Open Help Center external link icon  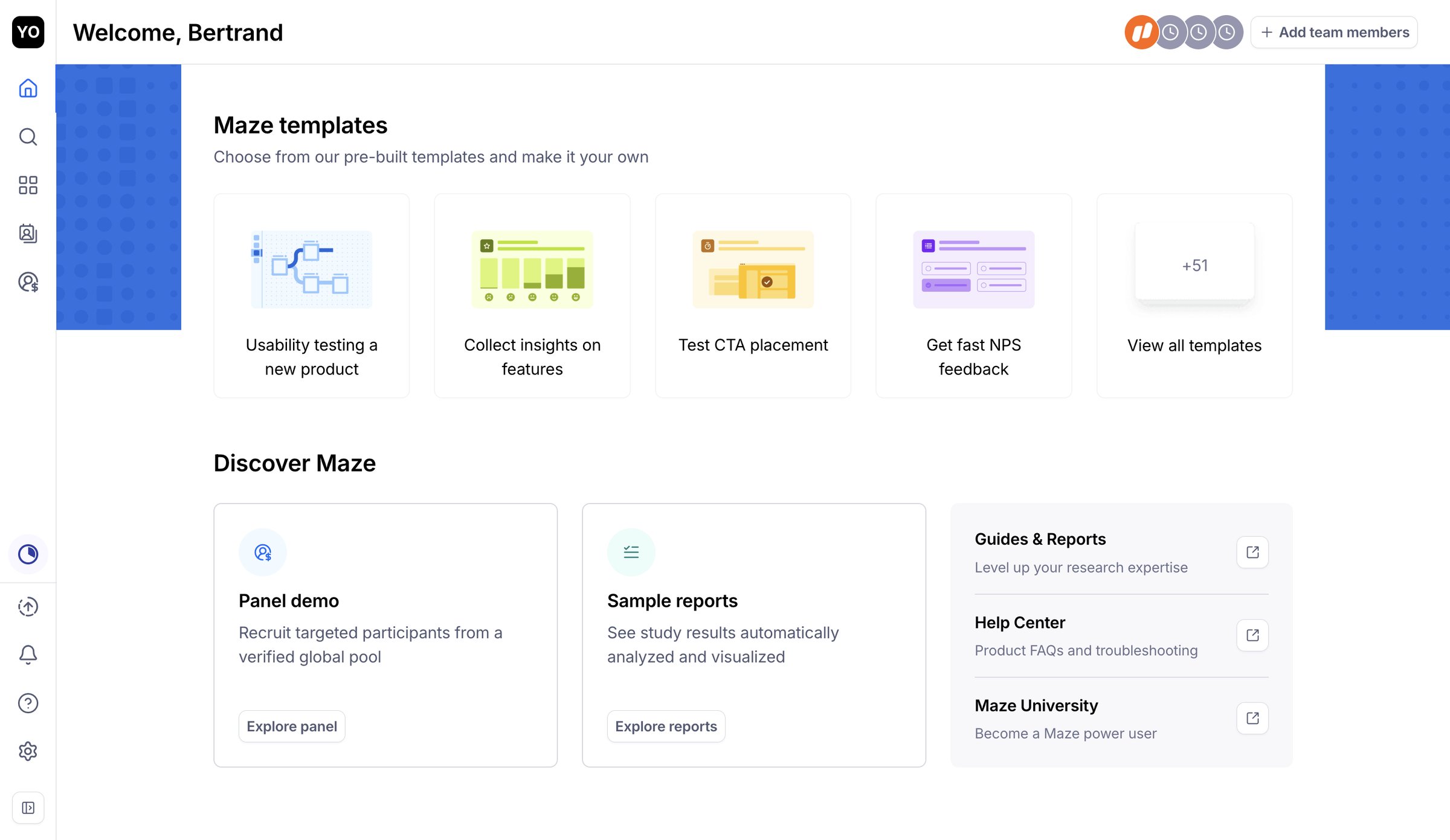coord(1252,635)
